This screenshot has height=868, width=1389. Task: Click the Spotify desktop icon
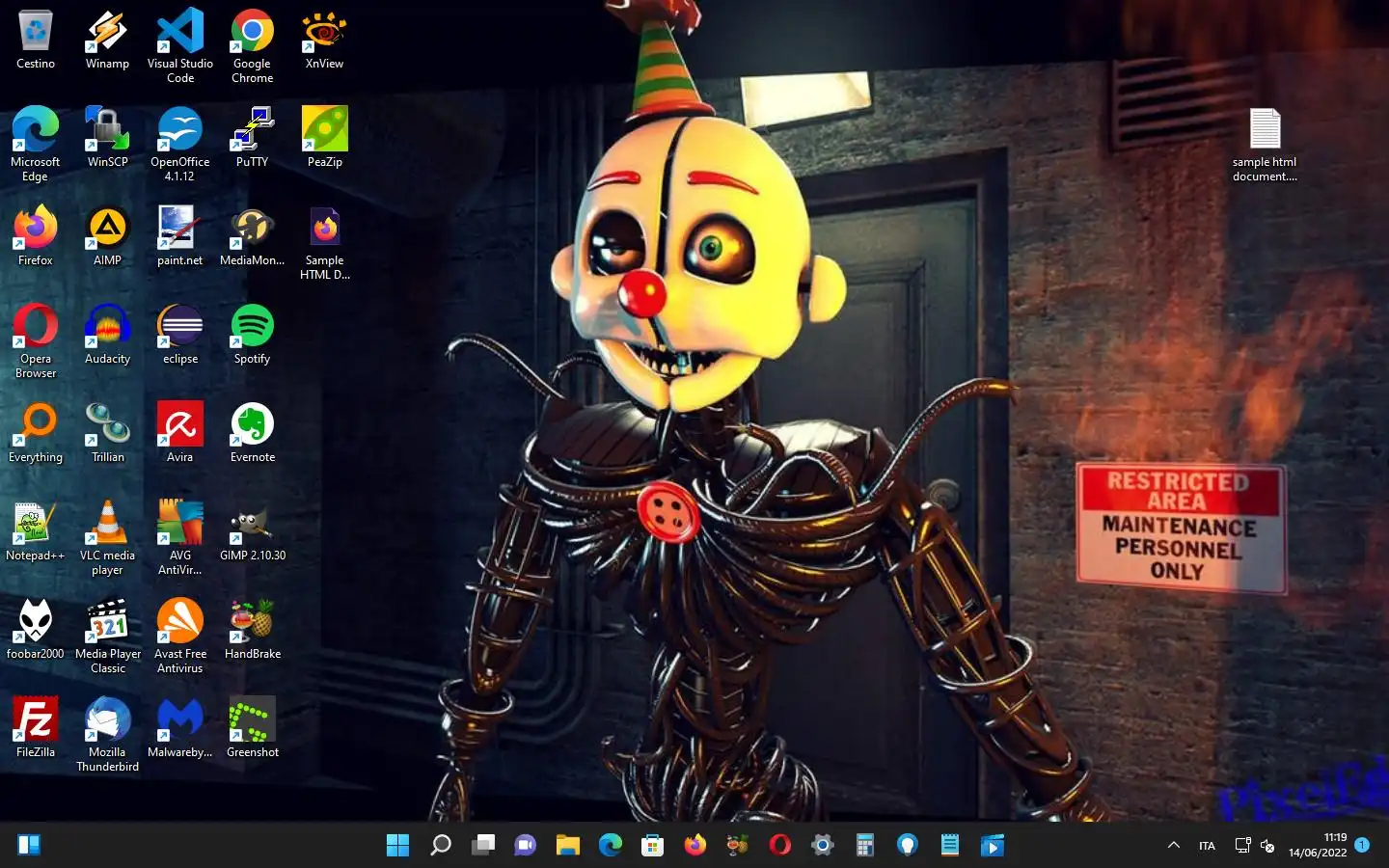point(253,336)
